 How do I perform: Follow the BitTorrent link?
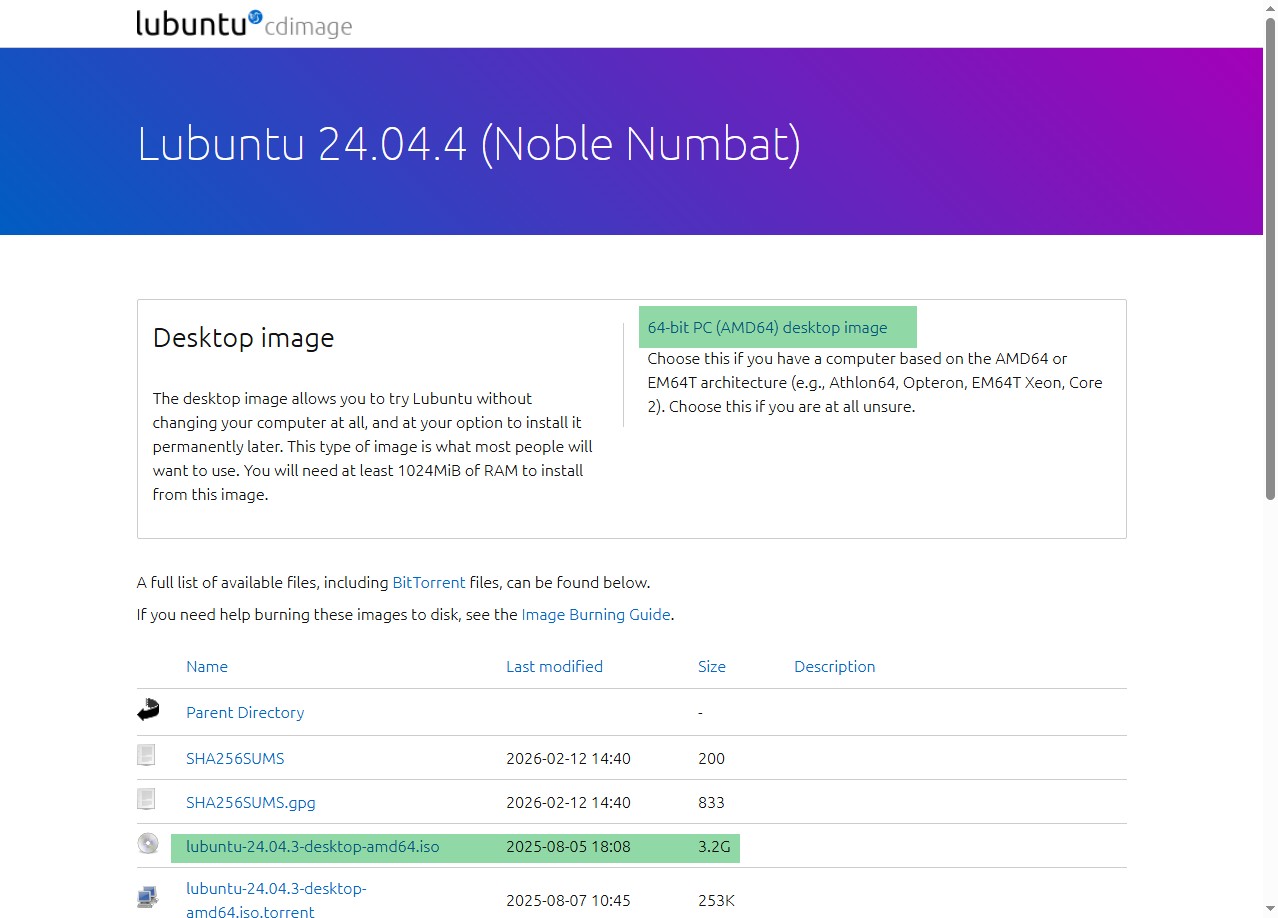428,582
